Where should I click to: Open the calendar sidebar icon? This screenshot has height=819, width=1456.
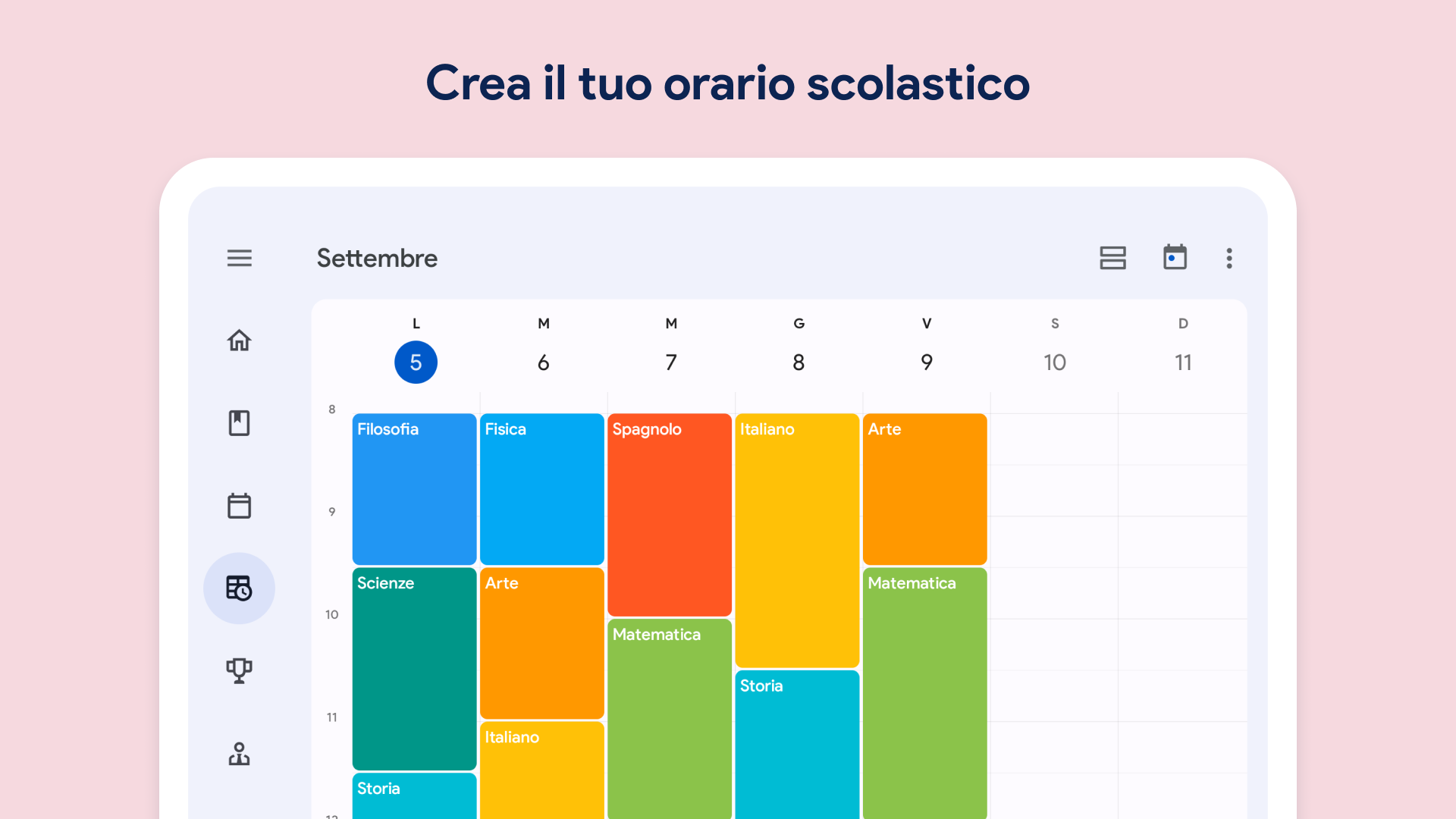click(239, 506)
